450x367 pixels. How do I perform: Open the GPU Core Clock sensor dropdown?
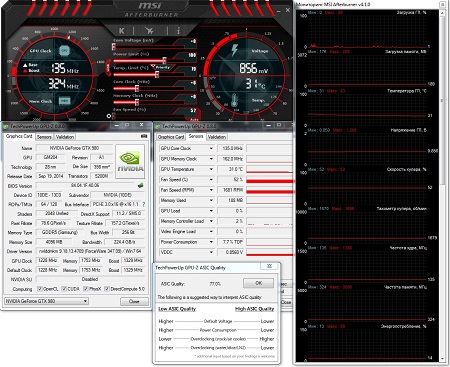pos(211,148)
